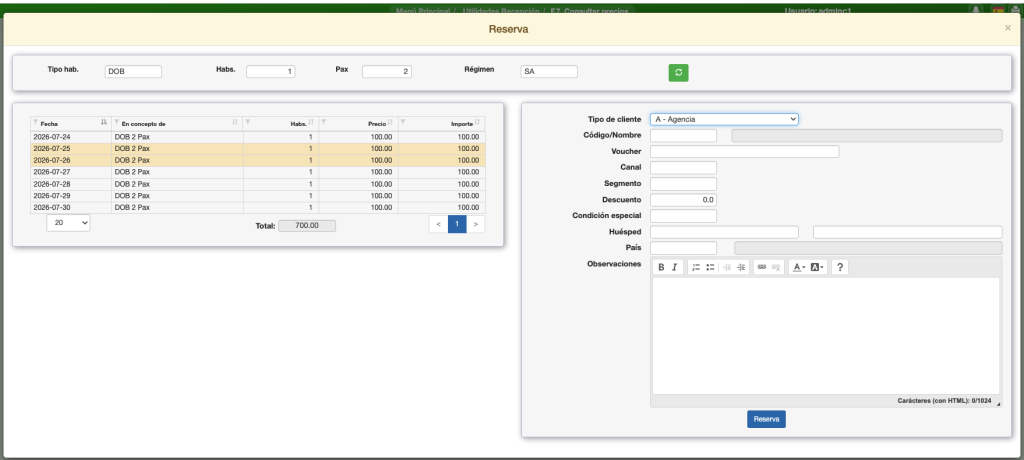Insert a bulleted list in the editor

710,267
